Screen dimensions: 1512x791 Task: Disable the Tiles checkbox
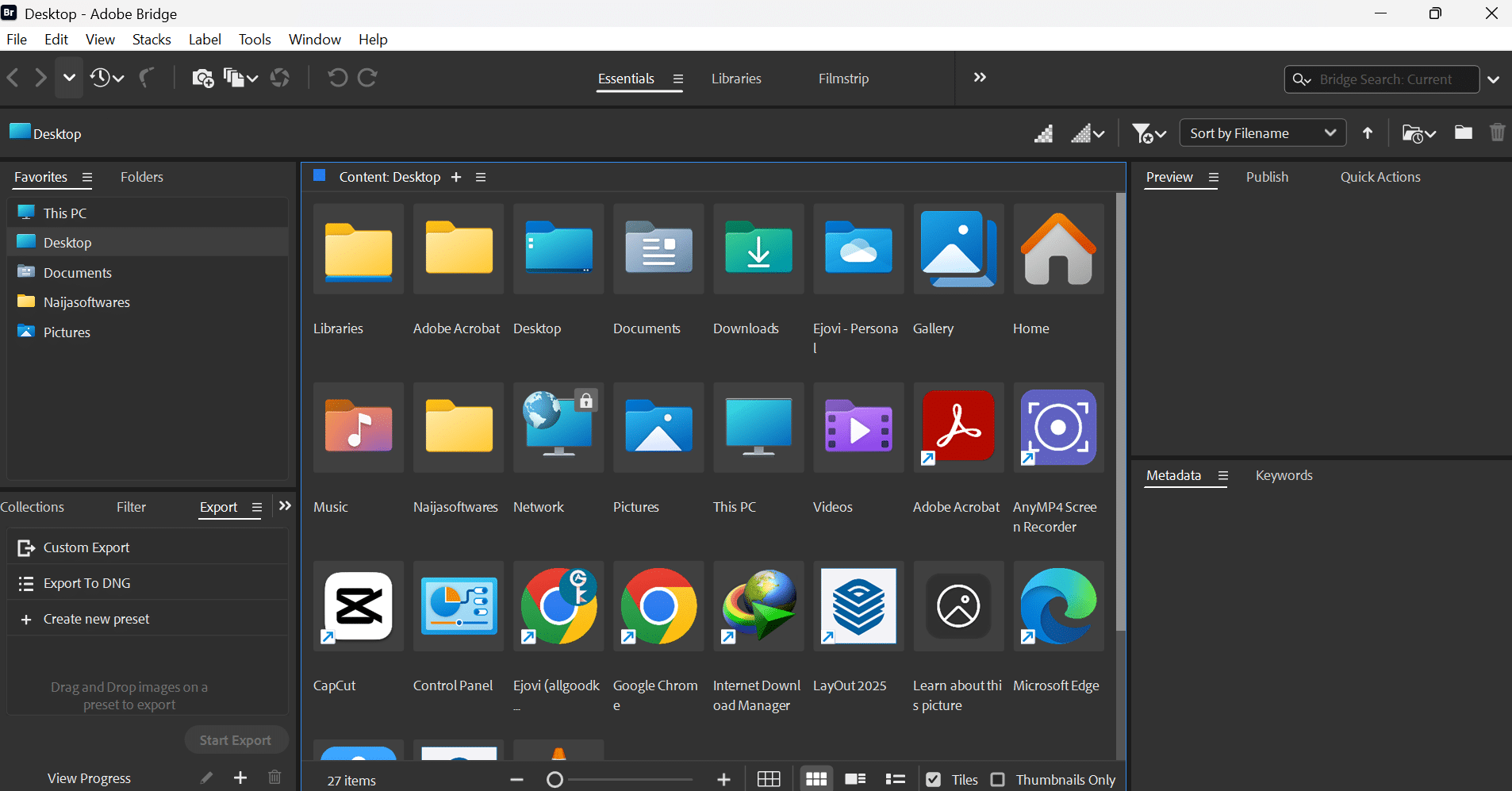pyautogui.click(x=934, y=780)
